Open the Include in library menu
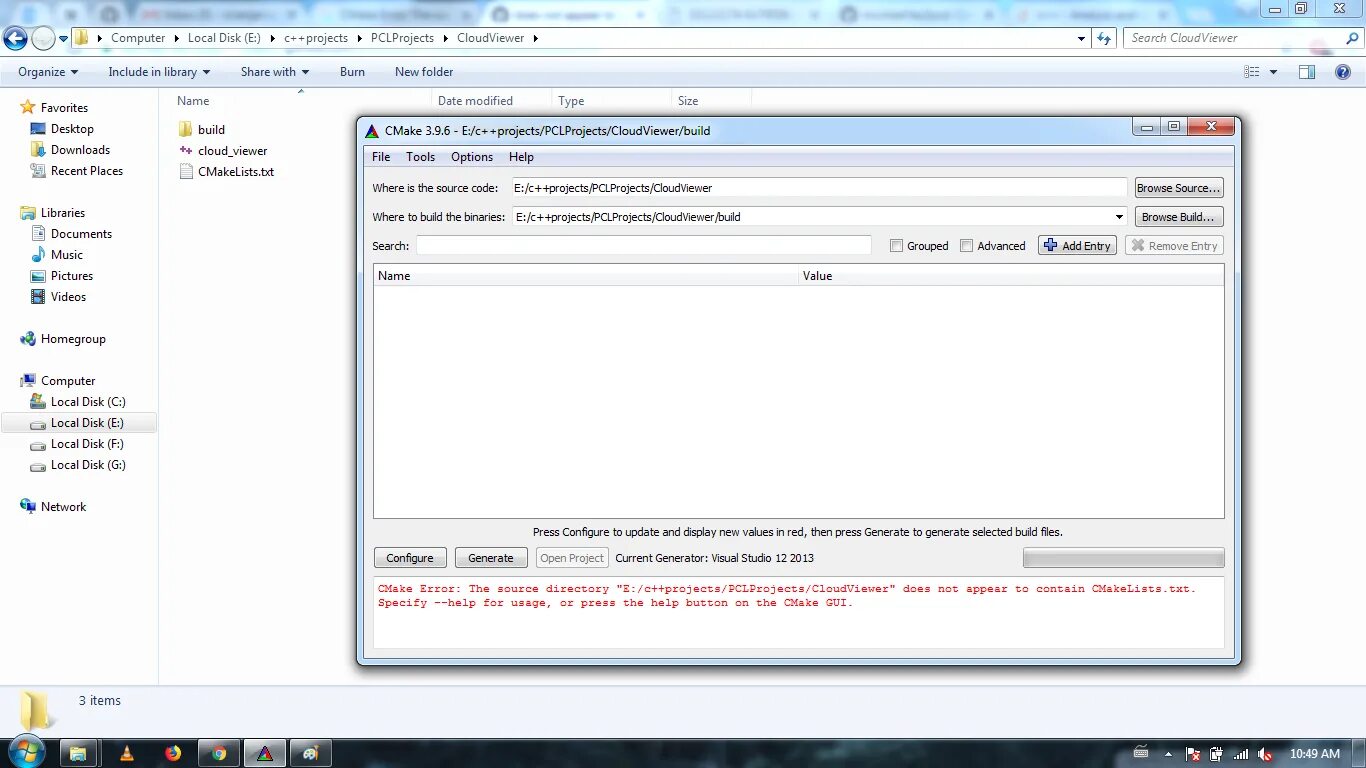This screenshot has height=768, width=1366. click(x=159, y=72)
